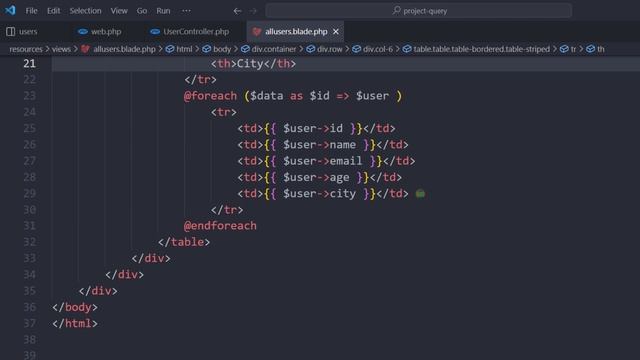
Task: Click the $user->age code line
Action: click(320, 178)
